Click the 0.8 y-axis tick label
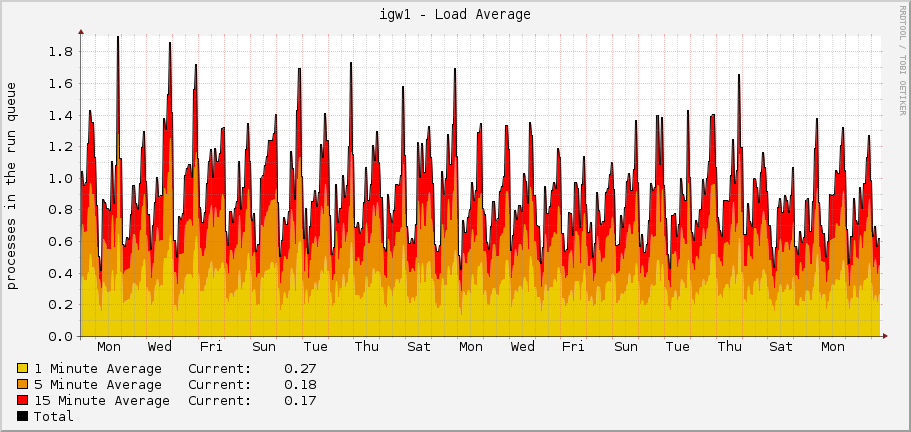This screenshot has width=911, height=432. [x=61, y=210]
